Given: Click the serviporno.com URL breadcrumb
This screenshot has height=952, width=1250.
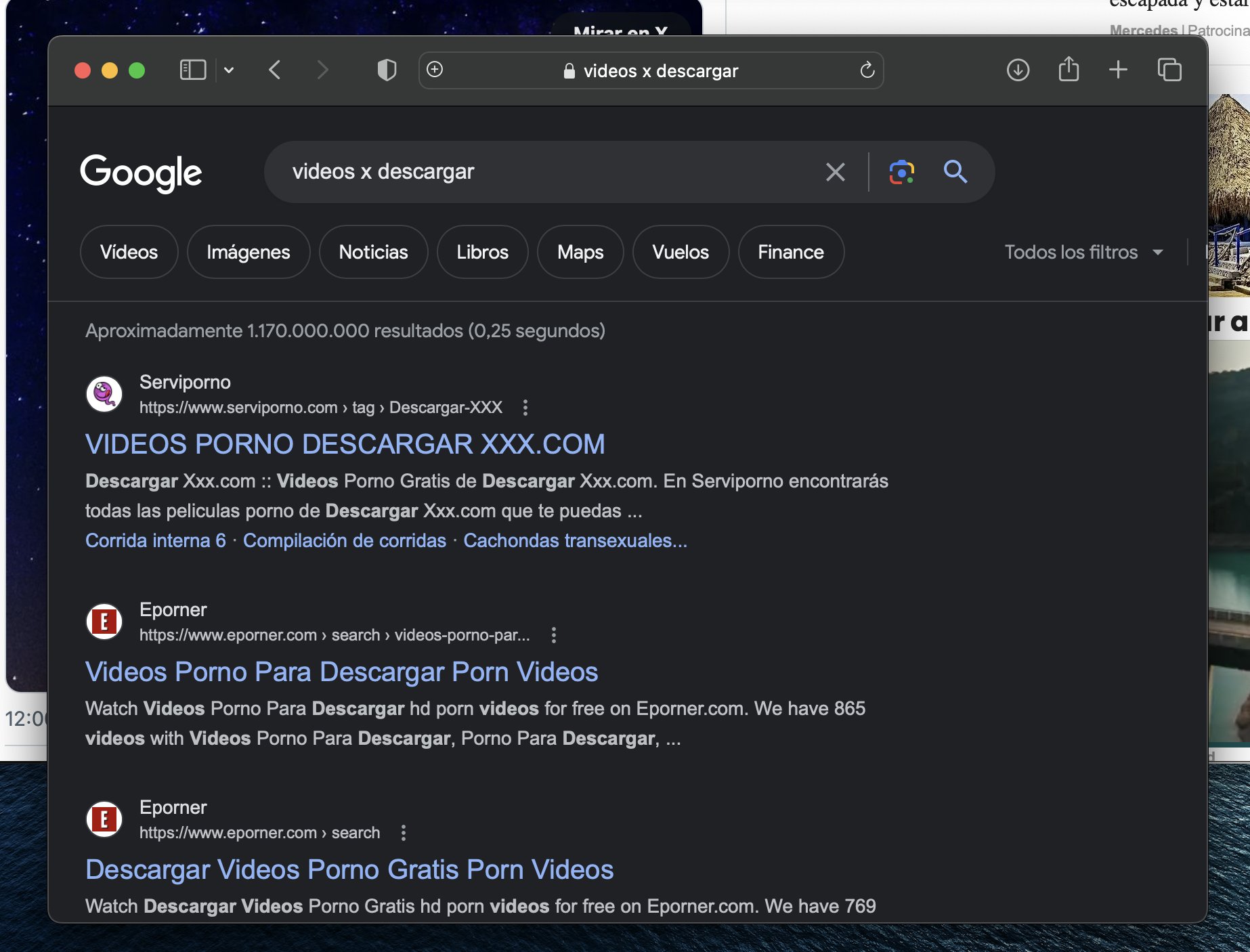Looking at the screenshot, I should point(321,407).
